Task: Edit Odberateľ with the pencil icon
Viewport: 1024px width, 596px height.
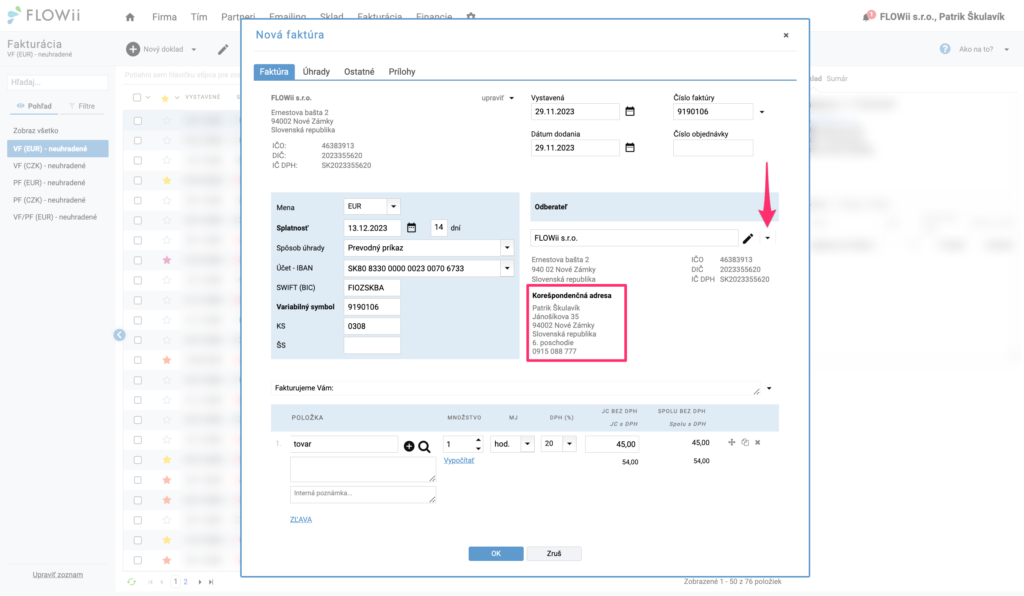Action: (x=748, y=238)
